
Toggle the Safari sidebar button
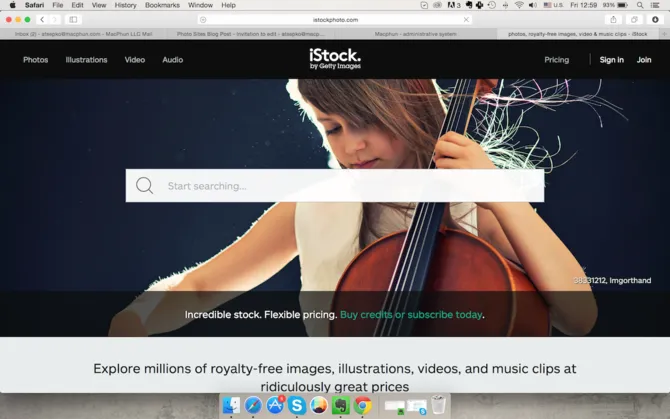coord(73,19)
